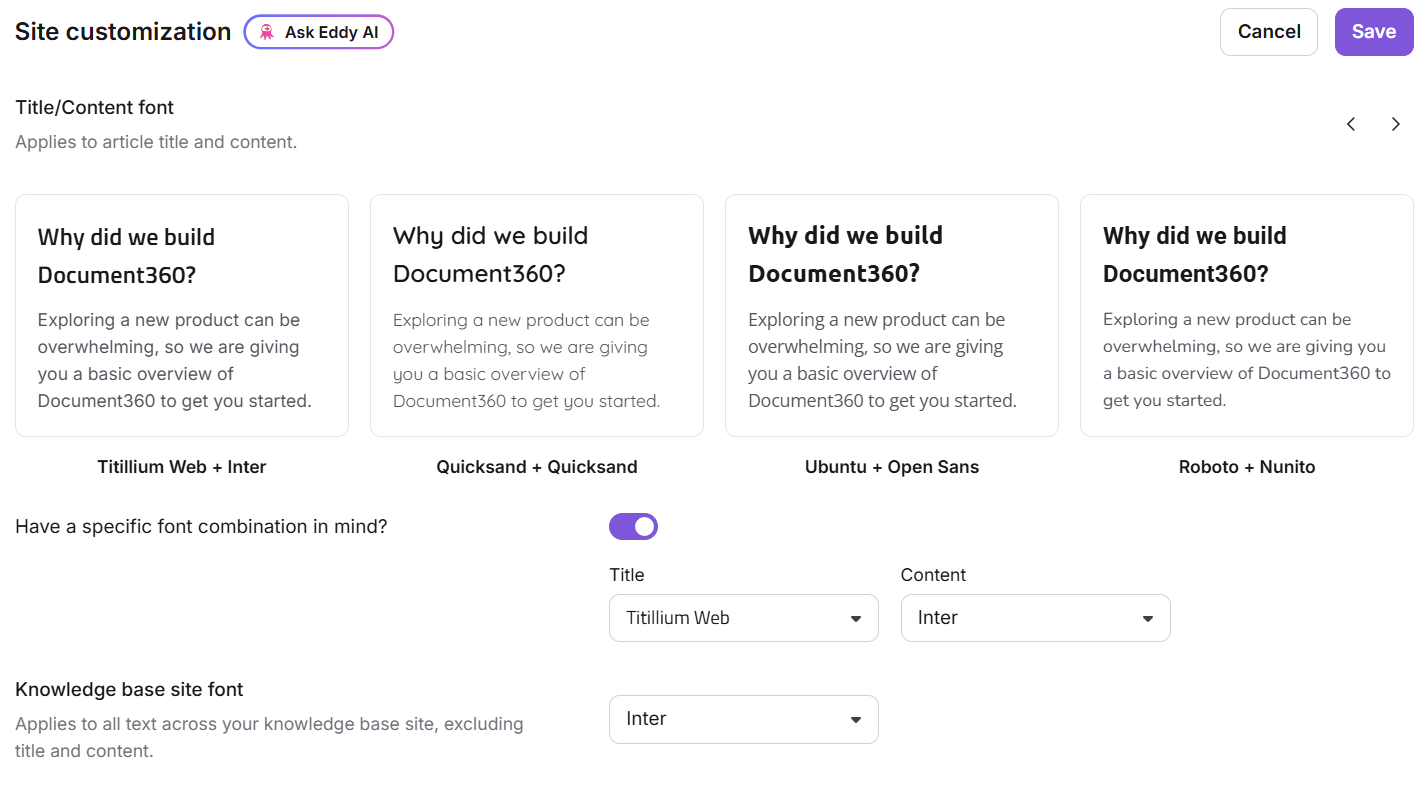This screenshot has height=811, width=1423.
Task: Open the Title font dropdown
Action: (x=744, y=618)
